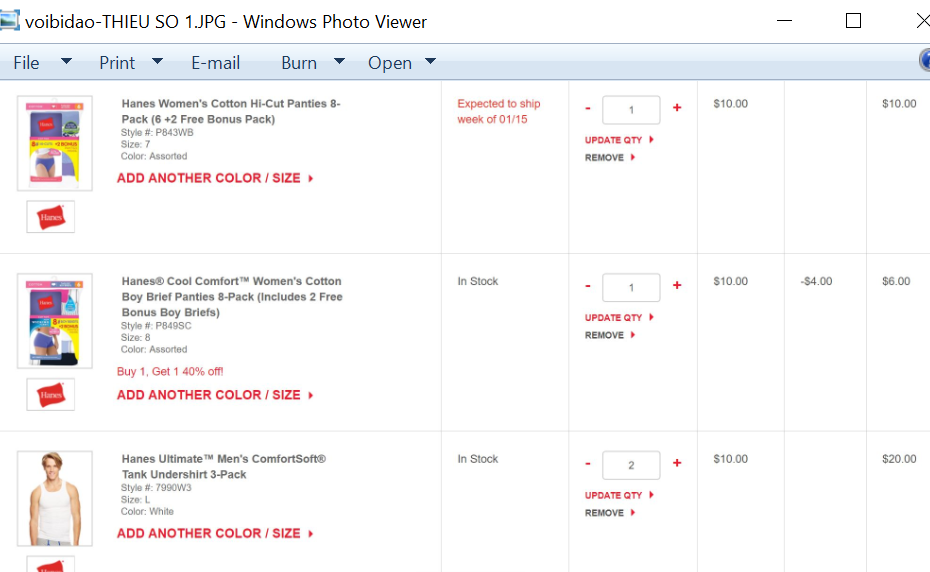
Task: Click minus icon for Men's Tank Undershirt
Action: (588, 464)
